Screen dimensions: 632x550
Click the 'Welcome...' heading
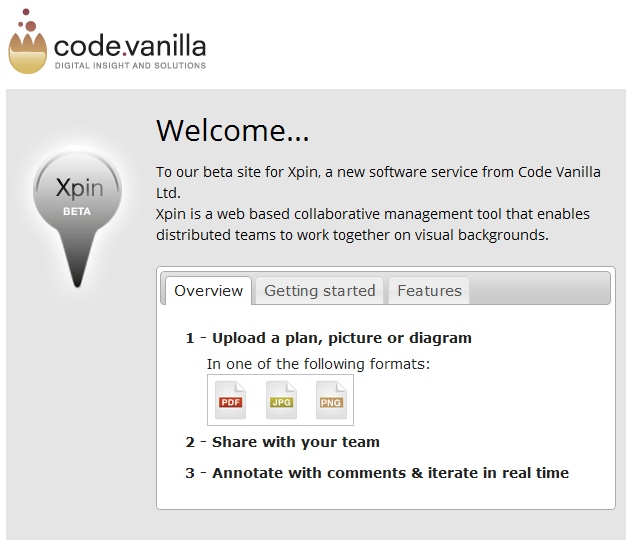[233, 131]
